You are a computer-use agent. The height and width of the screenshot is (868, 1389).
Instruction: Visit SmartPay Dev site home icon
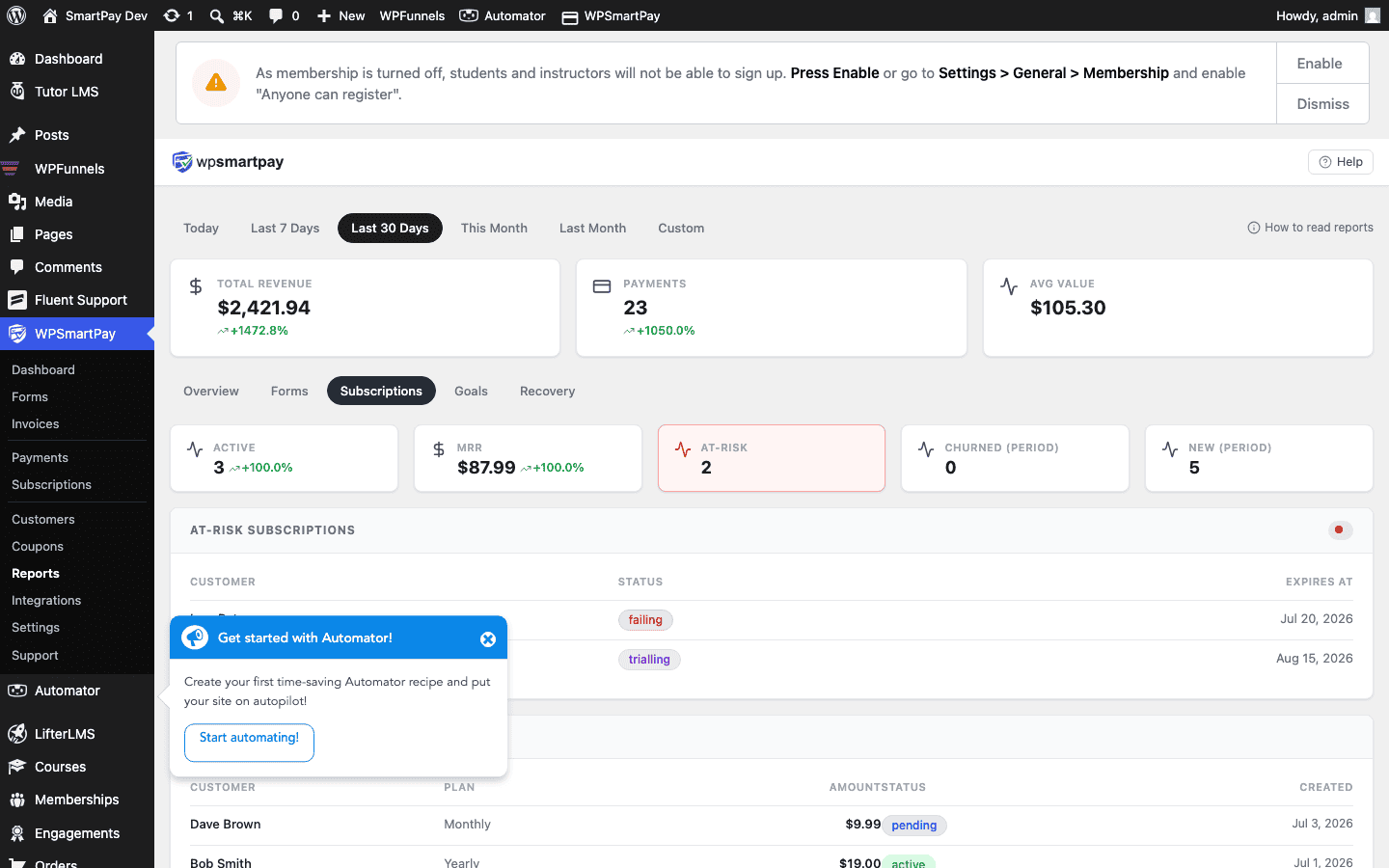click(x=50, y=15)
